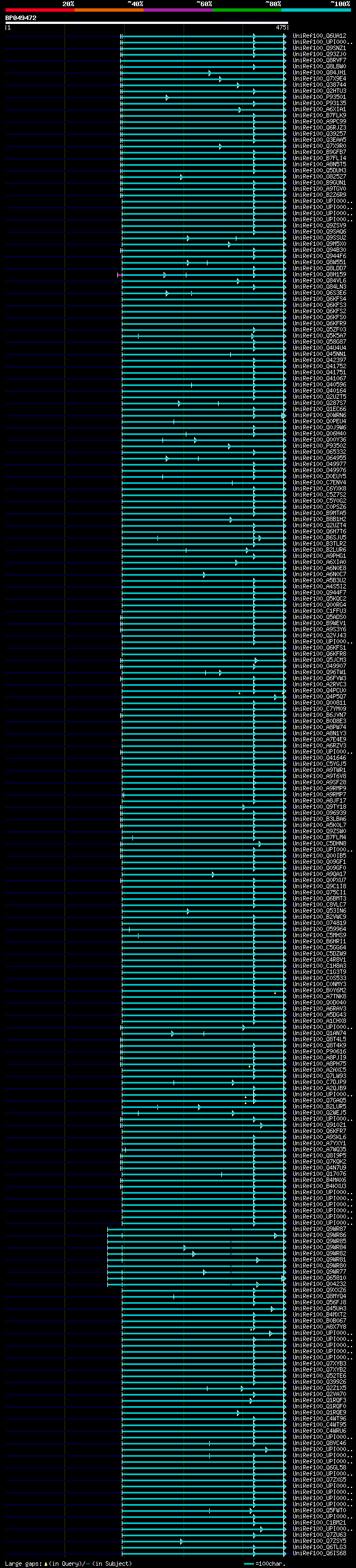Screen dimensions: 356x1568
Task: Select the UniRef100_C1H8A3 label
Action: pyautogui.click(x=319, y=966)
